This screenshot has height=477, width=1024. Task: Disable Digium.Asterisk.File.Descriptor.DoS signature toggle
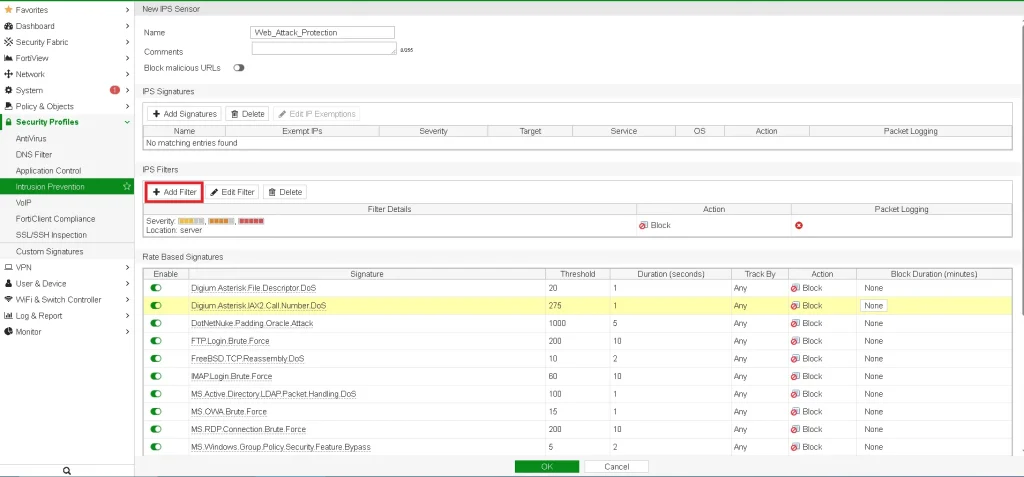coord(155,288)
